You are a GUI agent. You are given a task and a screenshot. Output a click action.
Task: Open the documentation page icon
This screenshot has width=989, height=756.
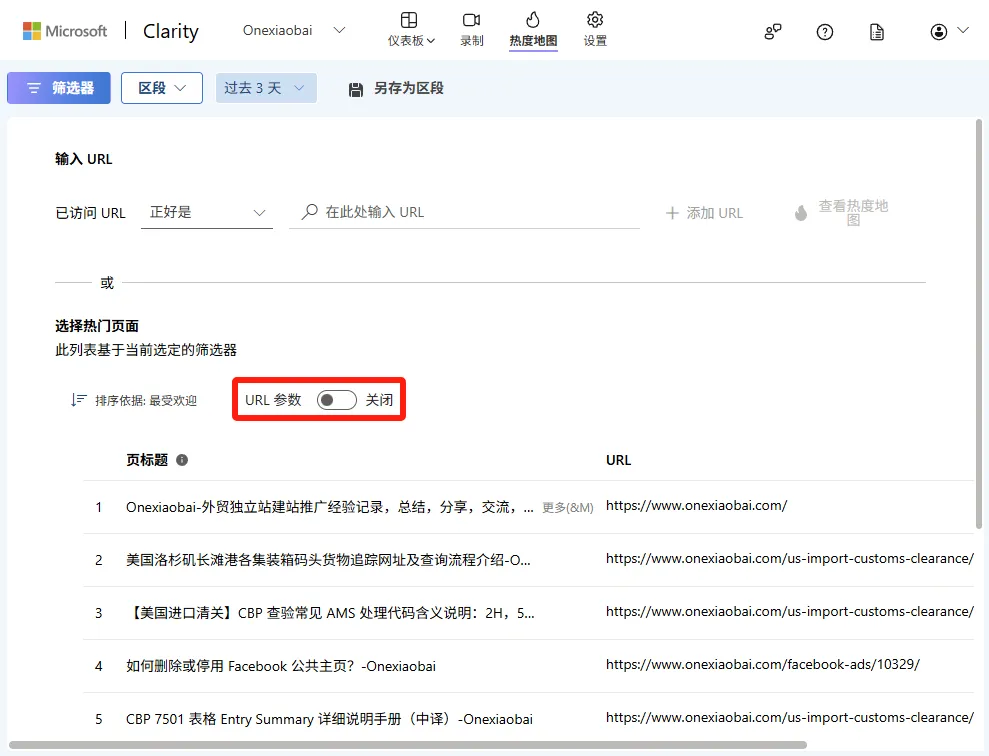click(877, 32)
